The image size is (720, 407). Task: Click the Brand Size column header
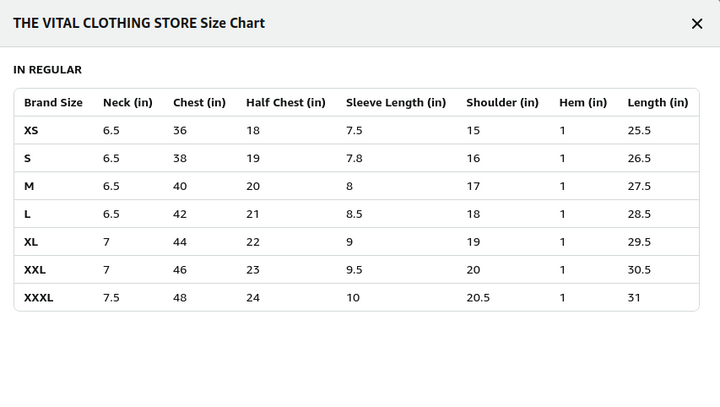tap(53, 103)
